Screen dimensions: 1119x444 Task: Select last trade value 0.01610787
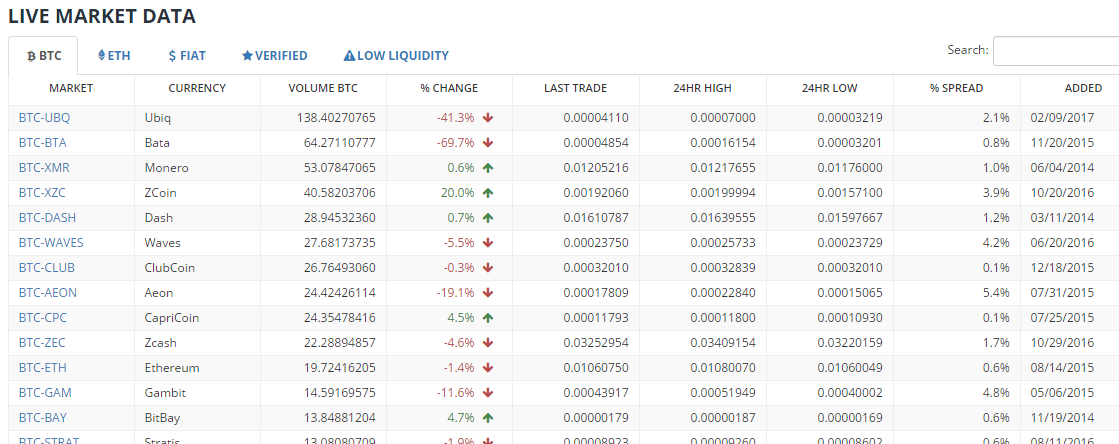(596, 218)
